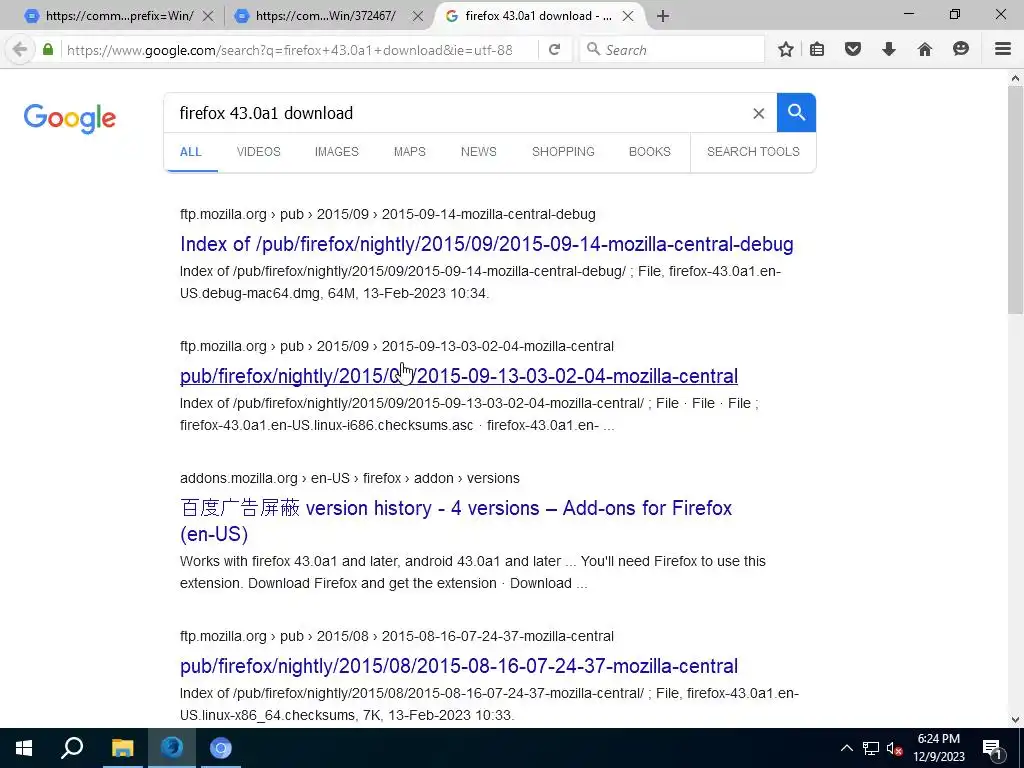
Task: Open the Hello chat smiley icon
Action: pos(961,50)
